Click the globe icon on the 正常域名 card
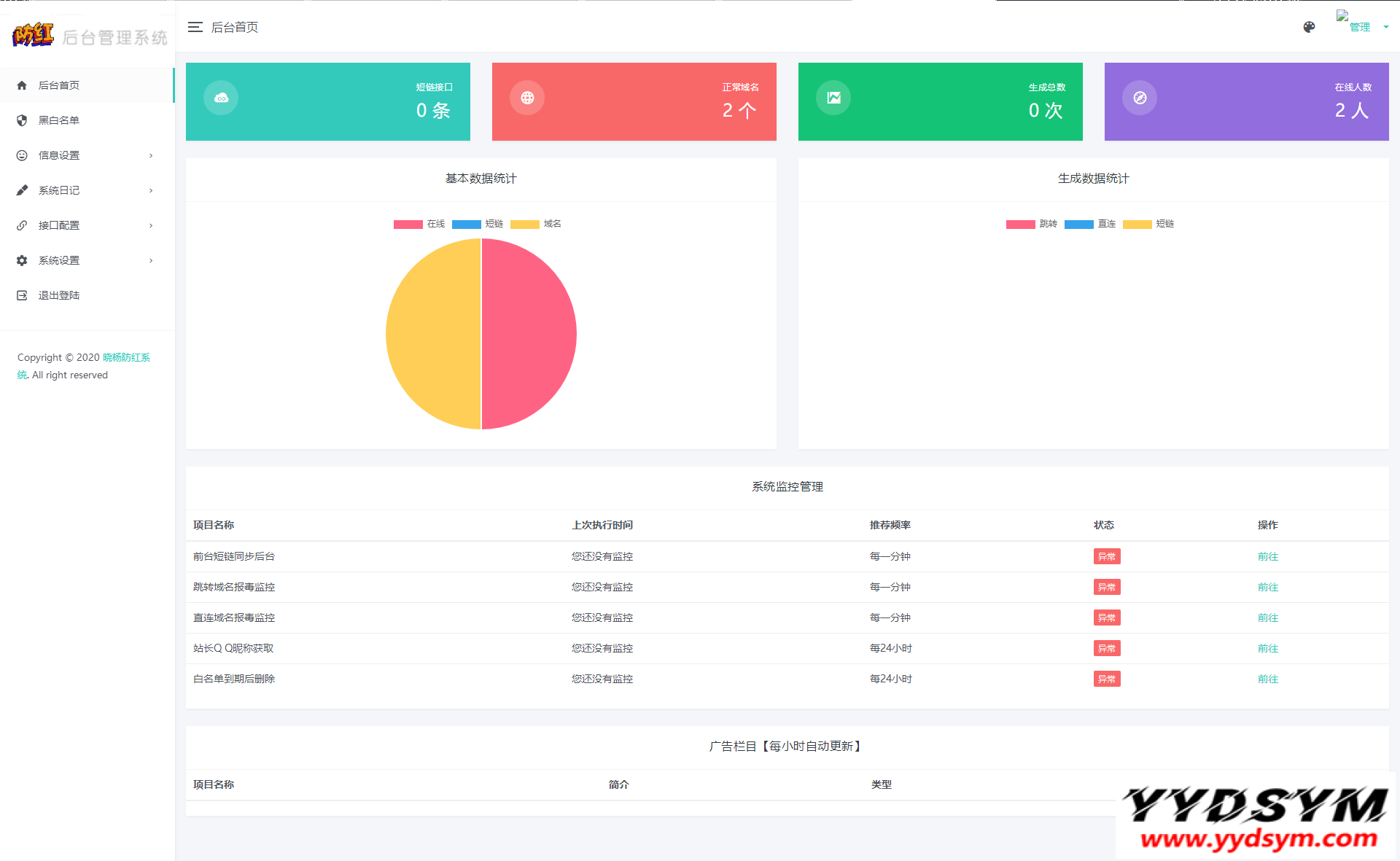Viewport: 1400px width, 861px height. tap(527, 98)
